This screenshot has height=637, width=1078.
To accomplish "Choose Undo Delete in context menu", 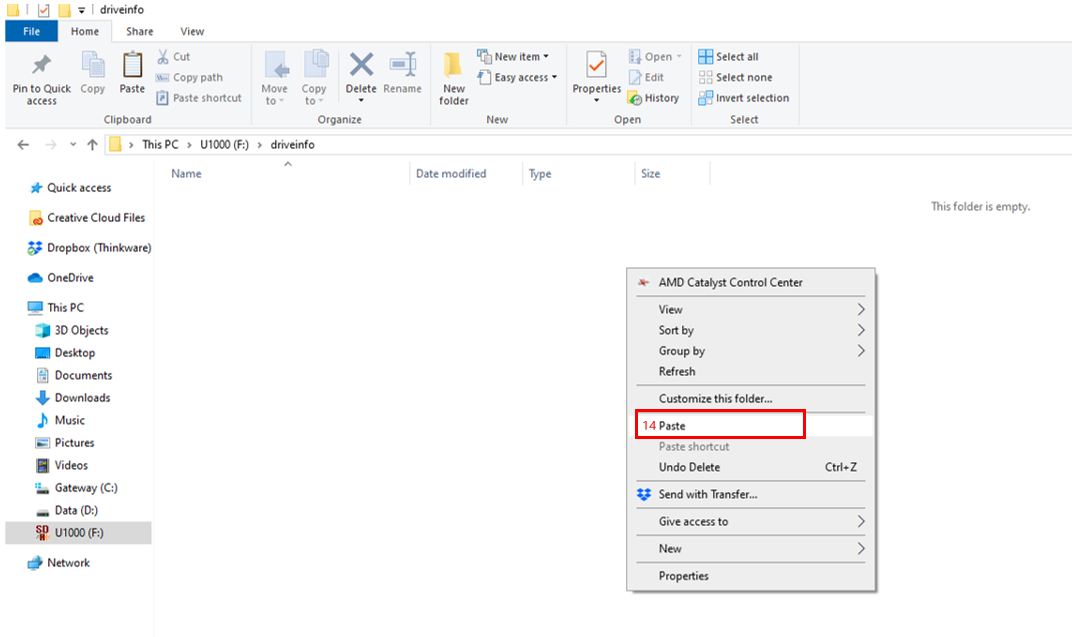I will (x=751, y=467).
